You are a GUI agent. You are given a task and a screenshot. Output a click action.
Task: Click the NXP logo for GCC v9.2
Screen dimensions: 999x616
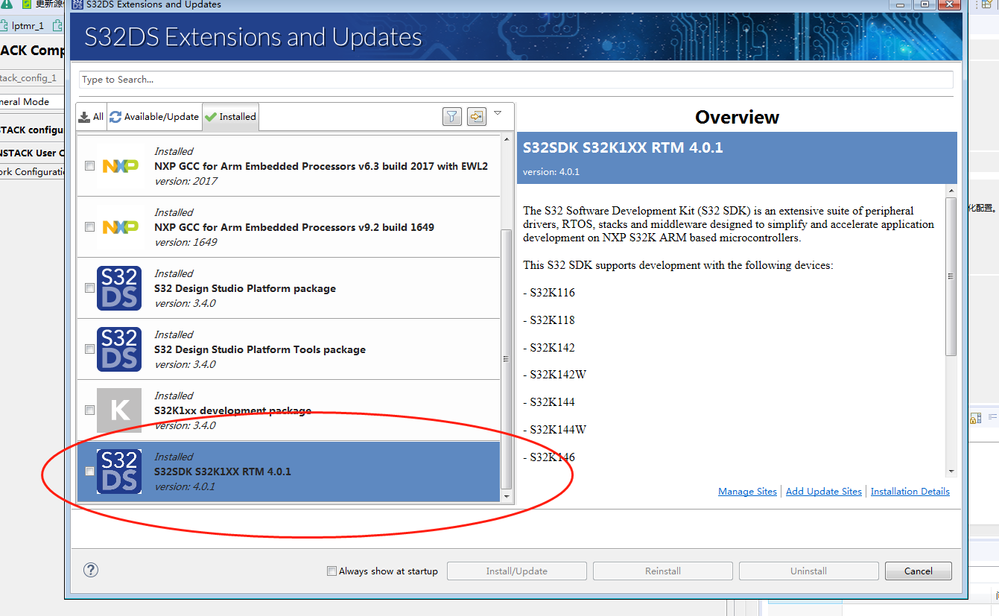click(x=120, y=227)
